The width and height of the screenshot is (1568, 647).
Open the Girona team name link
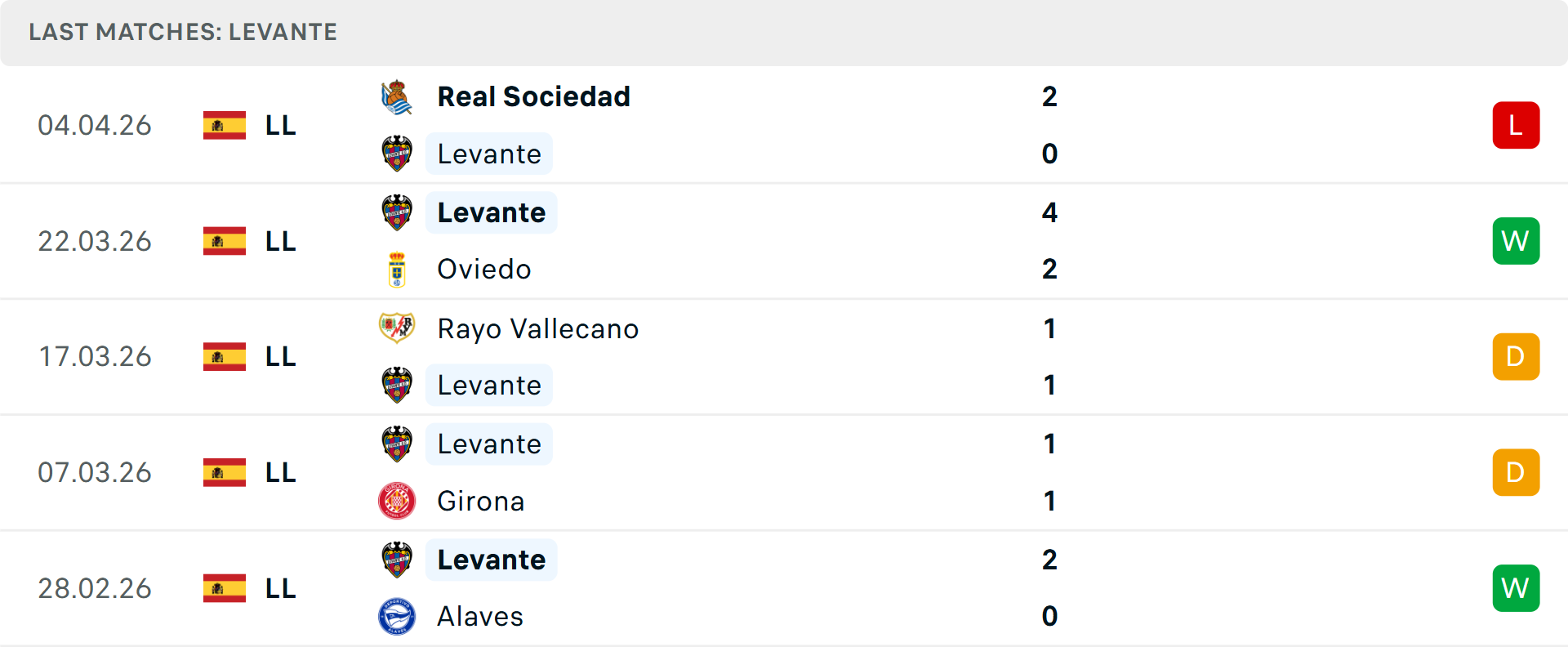[x=480, y=501]
